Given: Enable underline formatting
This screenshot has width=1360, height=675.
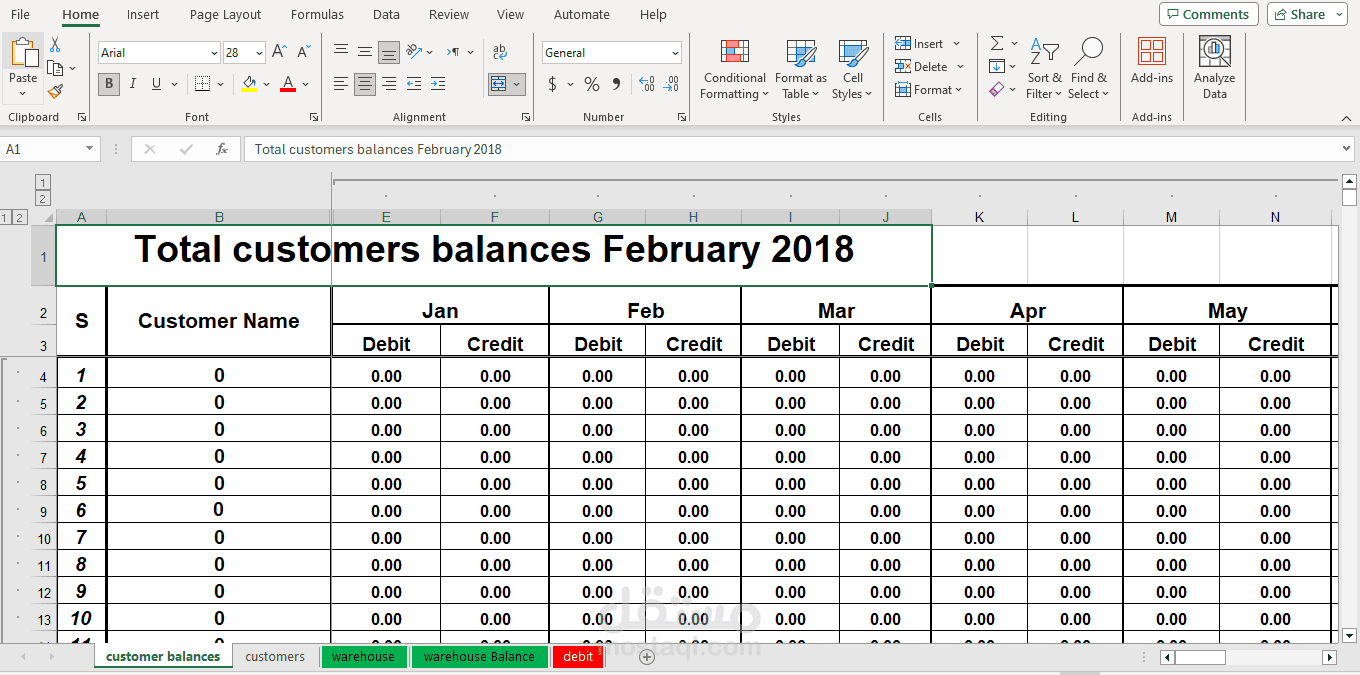Looking at the screenshot, I should click(x=155, y=84).
